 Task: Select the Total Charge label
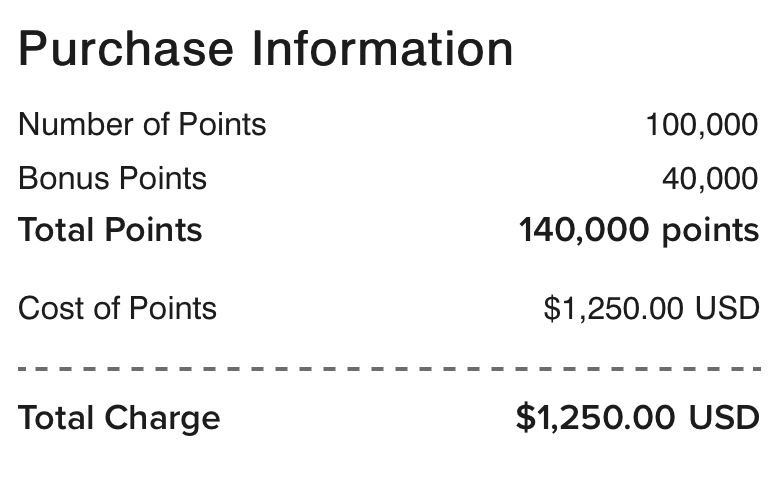pos(119,417)
